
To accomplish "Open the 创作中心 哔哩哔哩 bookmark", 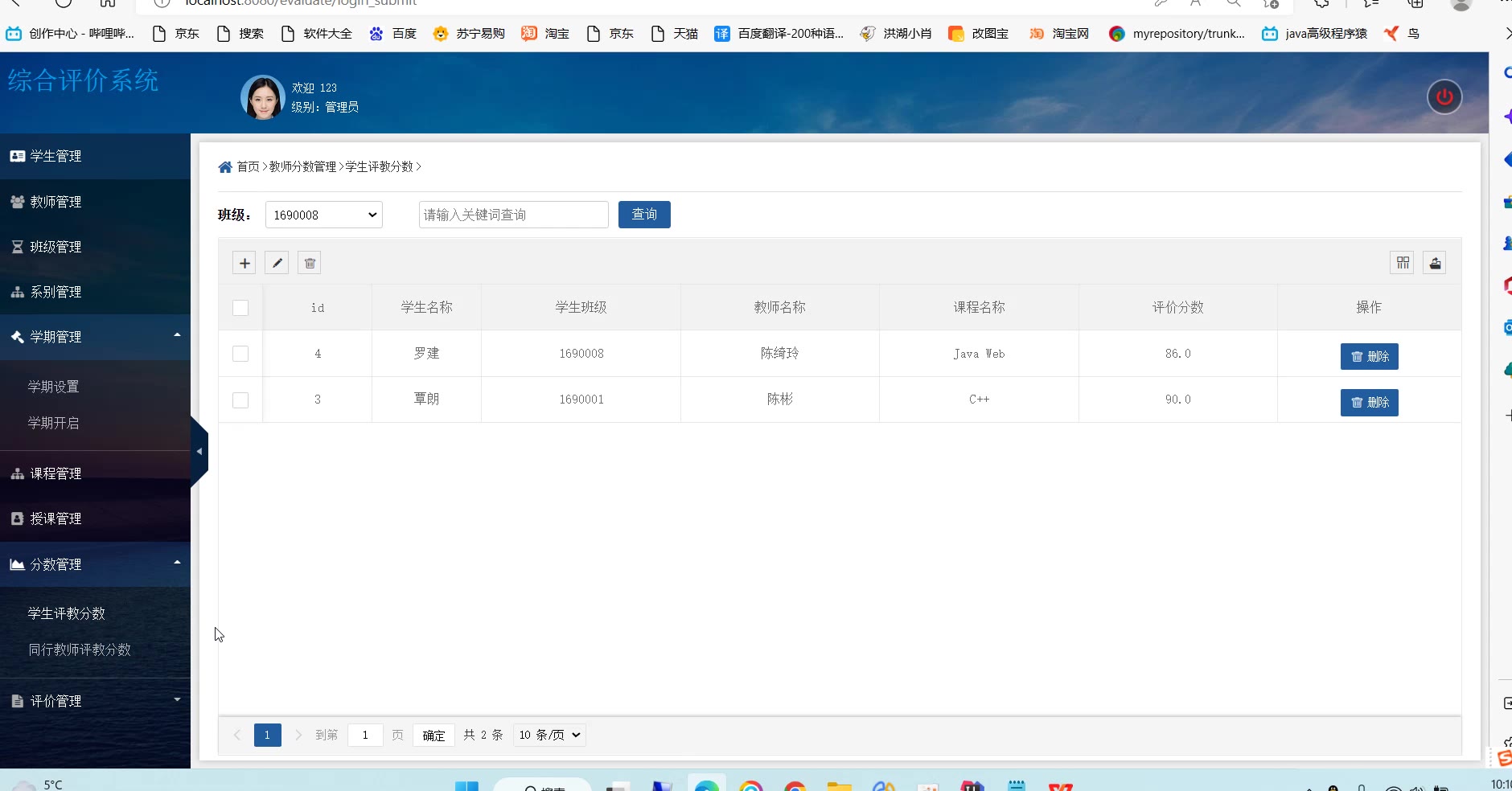I will (x=71, y=34).
